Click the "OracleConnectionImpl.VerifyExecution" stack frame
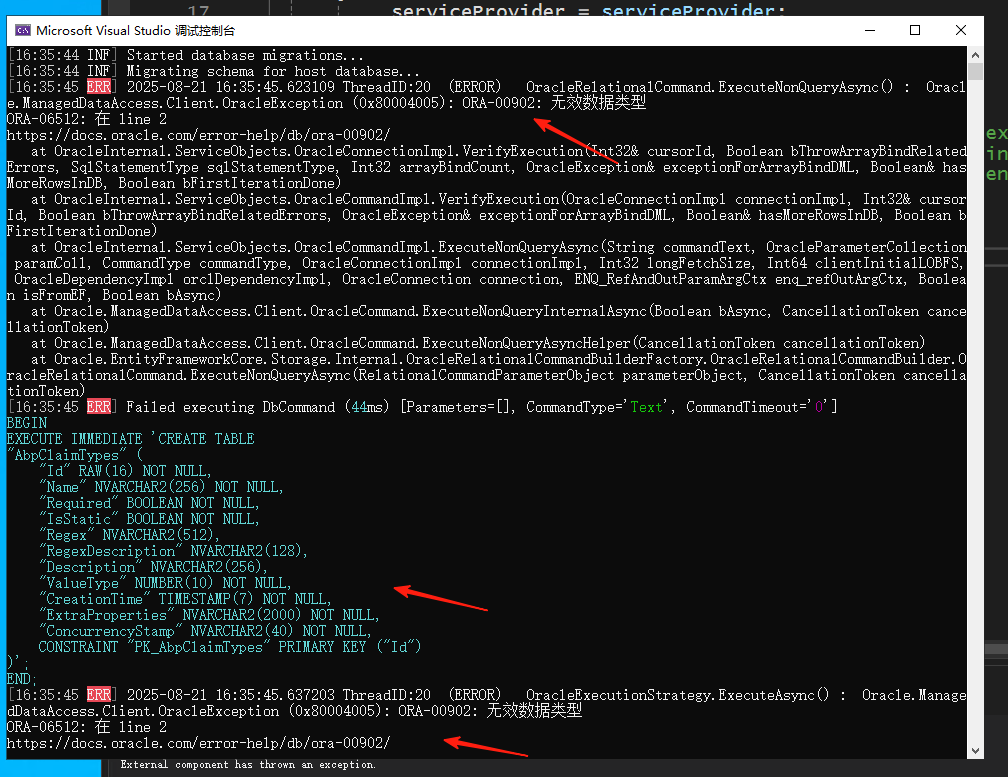This screenshot has height=777, width=1008. pyautogui.click(x=486, y=167)
